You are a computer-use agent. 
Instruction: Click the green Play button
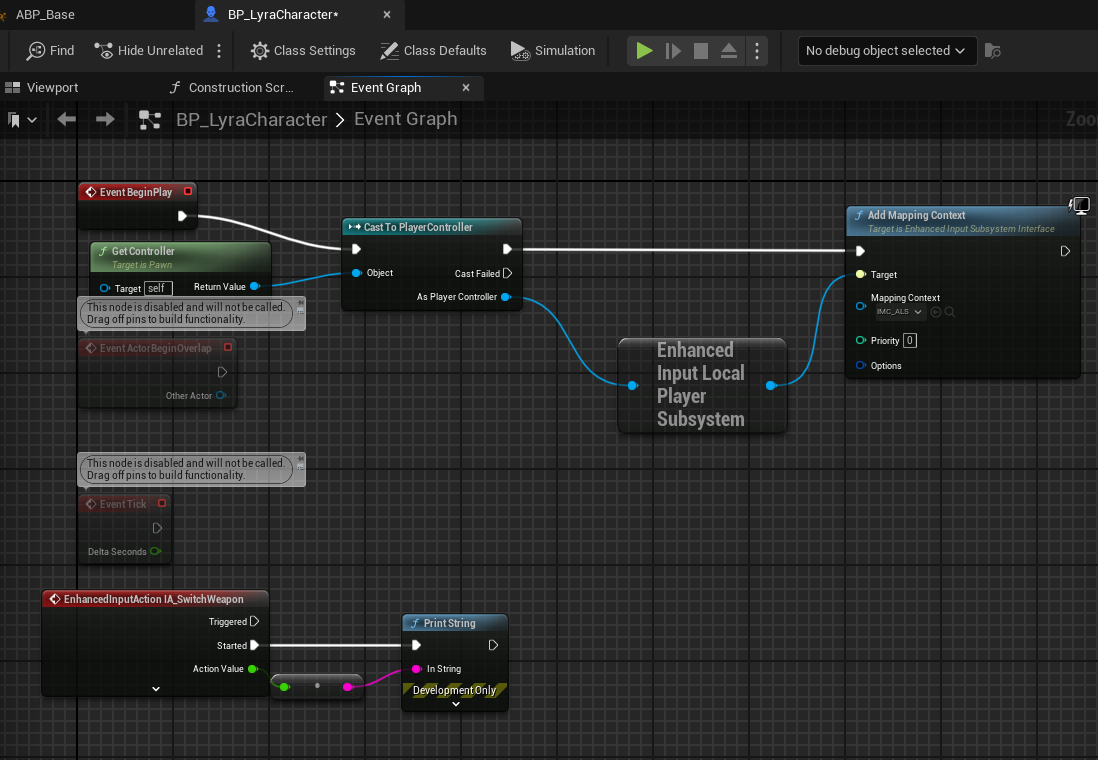(644, 50)
